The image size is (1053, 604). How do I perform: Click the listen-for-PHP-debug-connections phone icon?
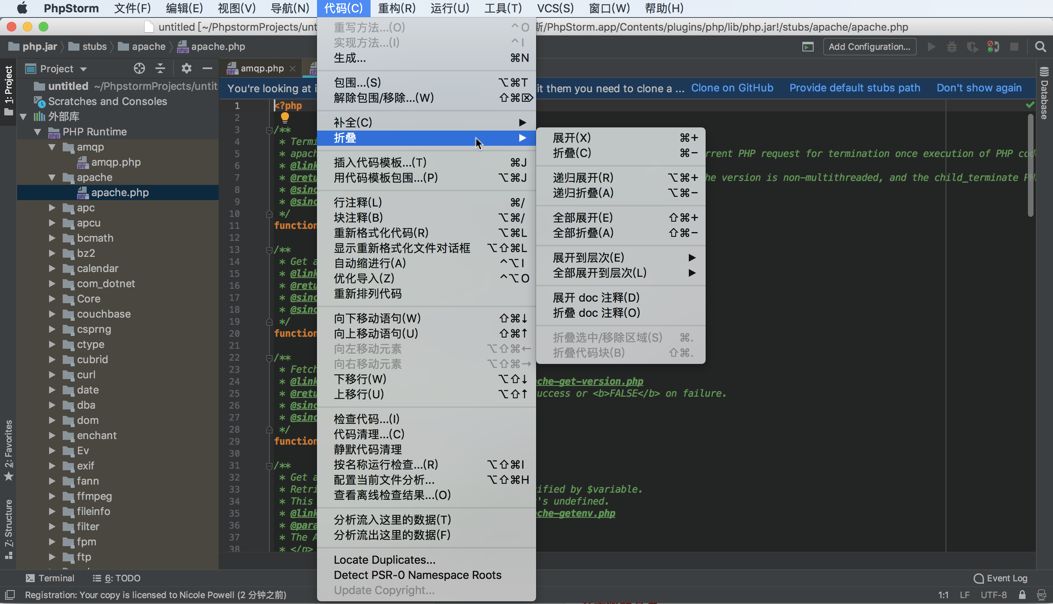pos(993,47)
